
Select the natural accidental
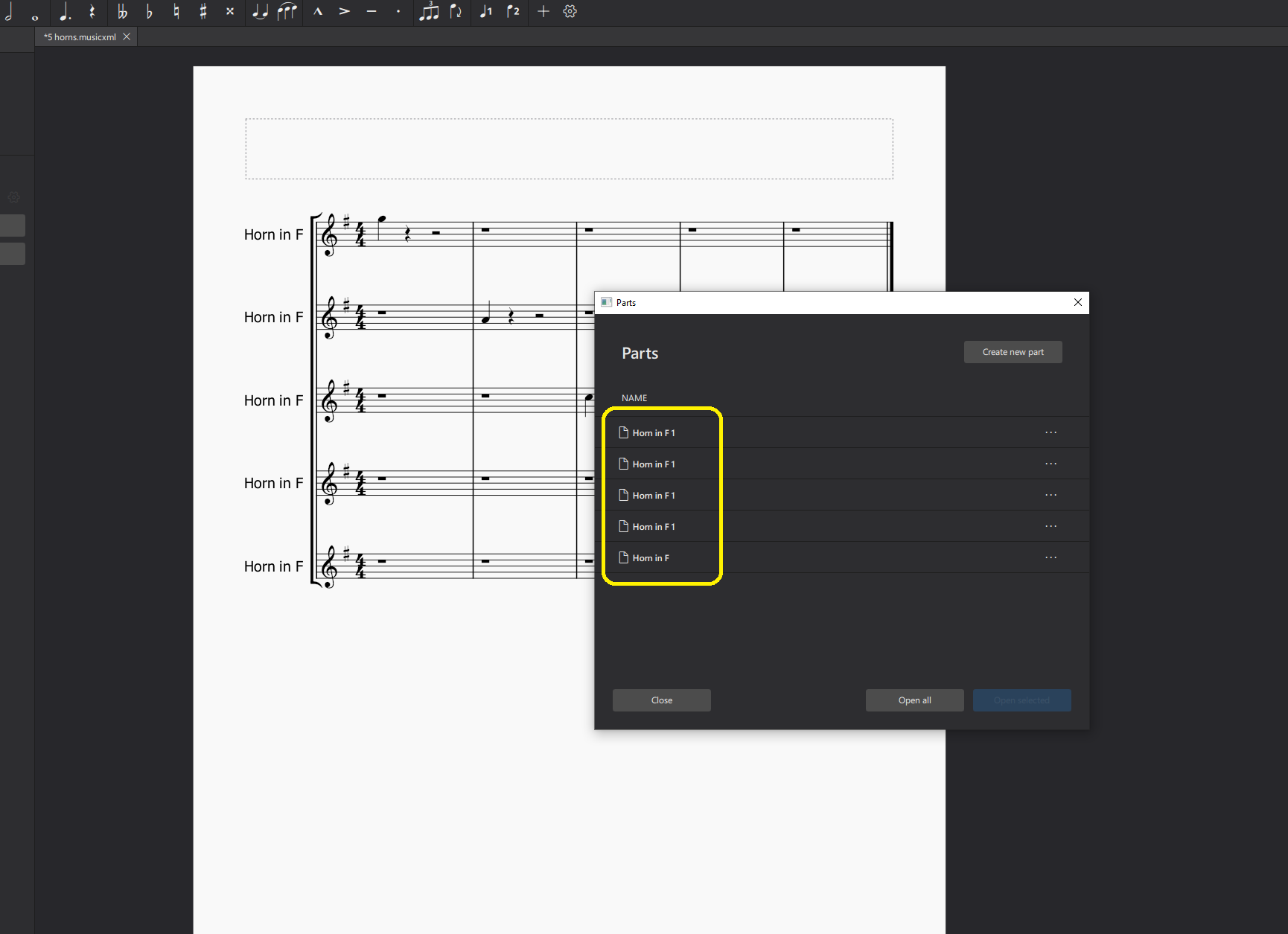(176, 11)
